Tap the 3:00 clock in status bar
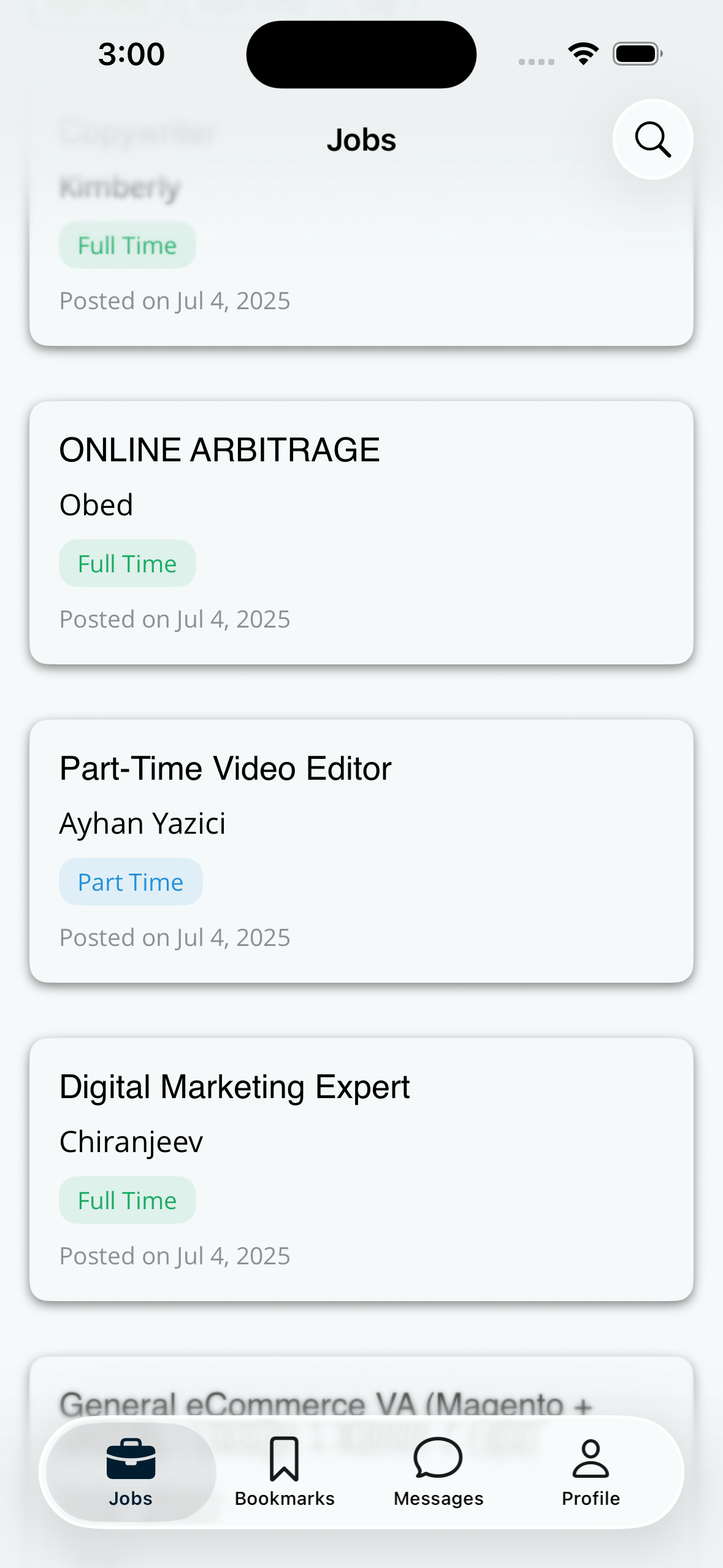 131,54
